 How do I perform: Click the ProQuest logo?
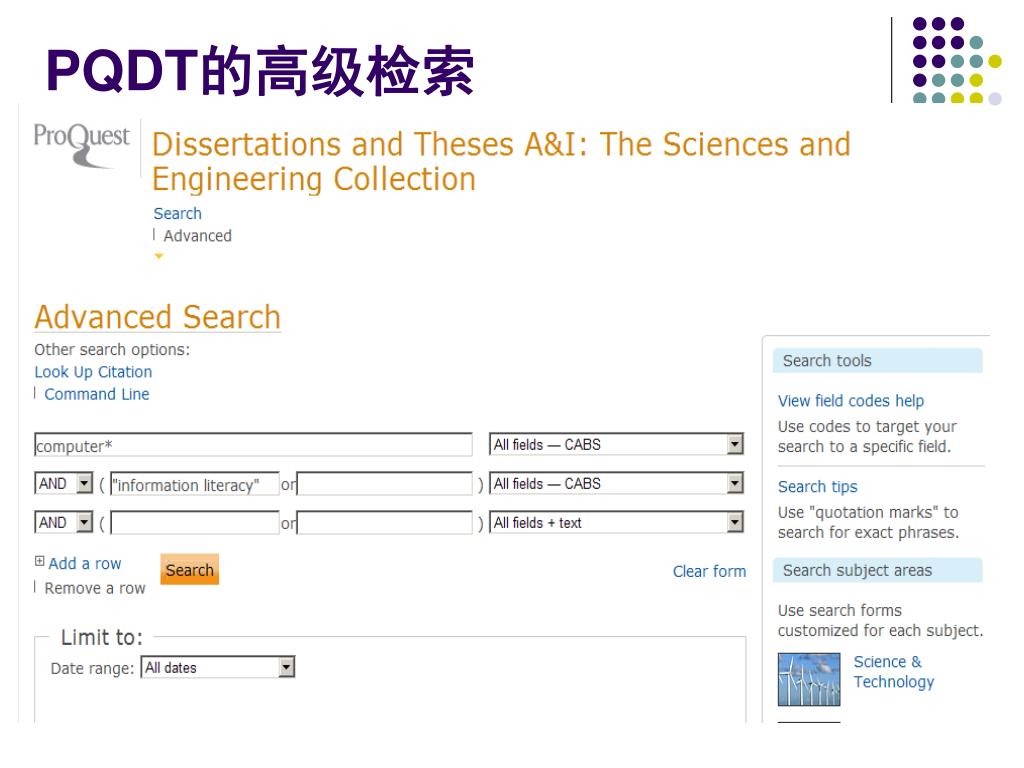[81, 145]
